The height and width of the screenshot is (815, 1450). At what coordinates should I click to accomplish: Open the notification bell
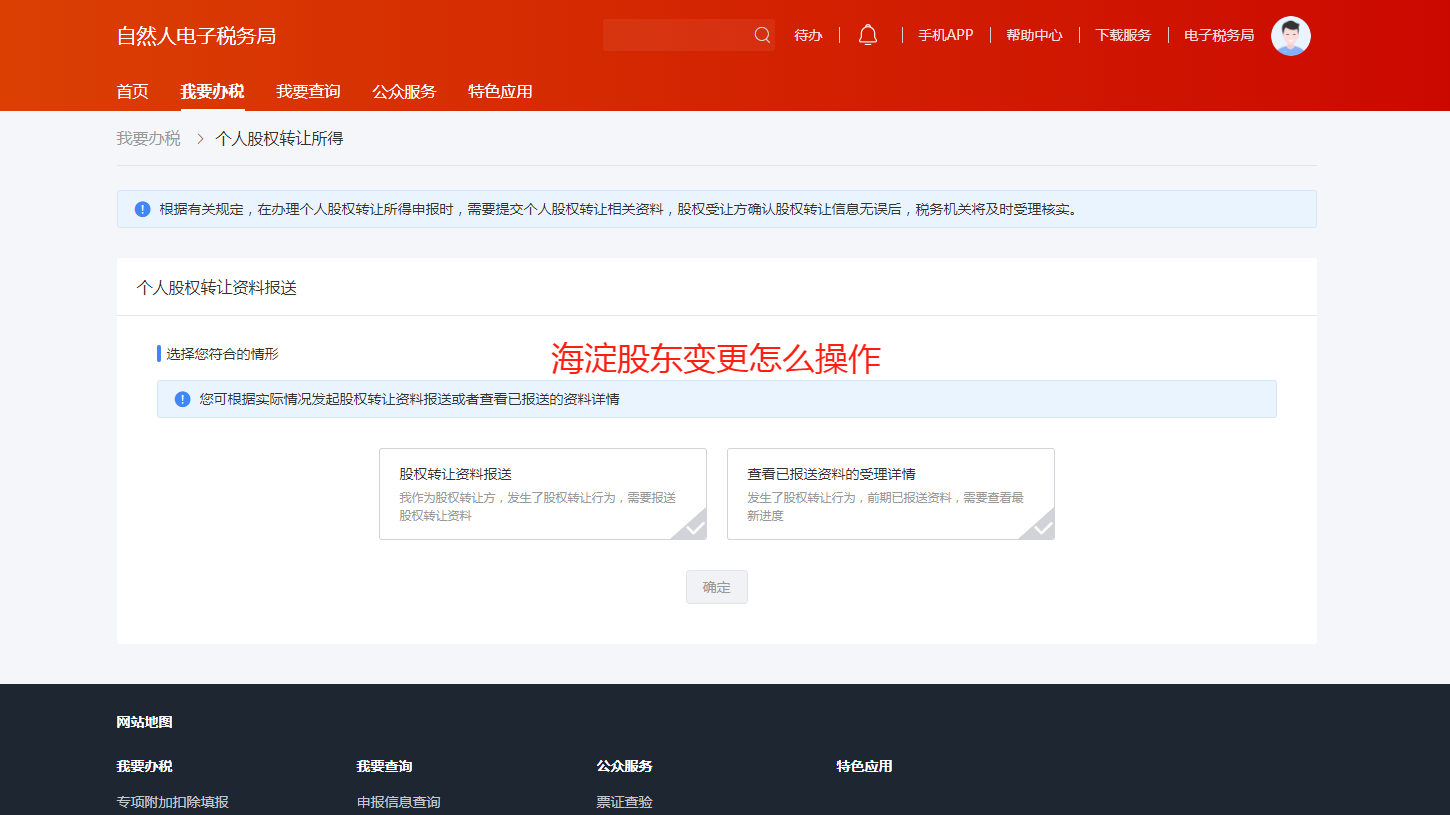click(x=867, y=33)
